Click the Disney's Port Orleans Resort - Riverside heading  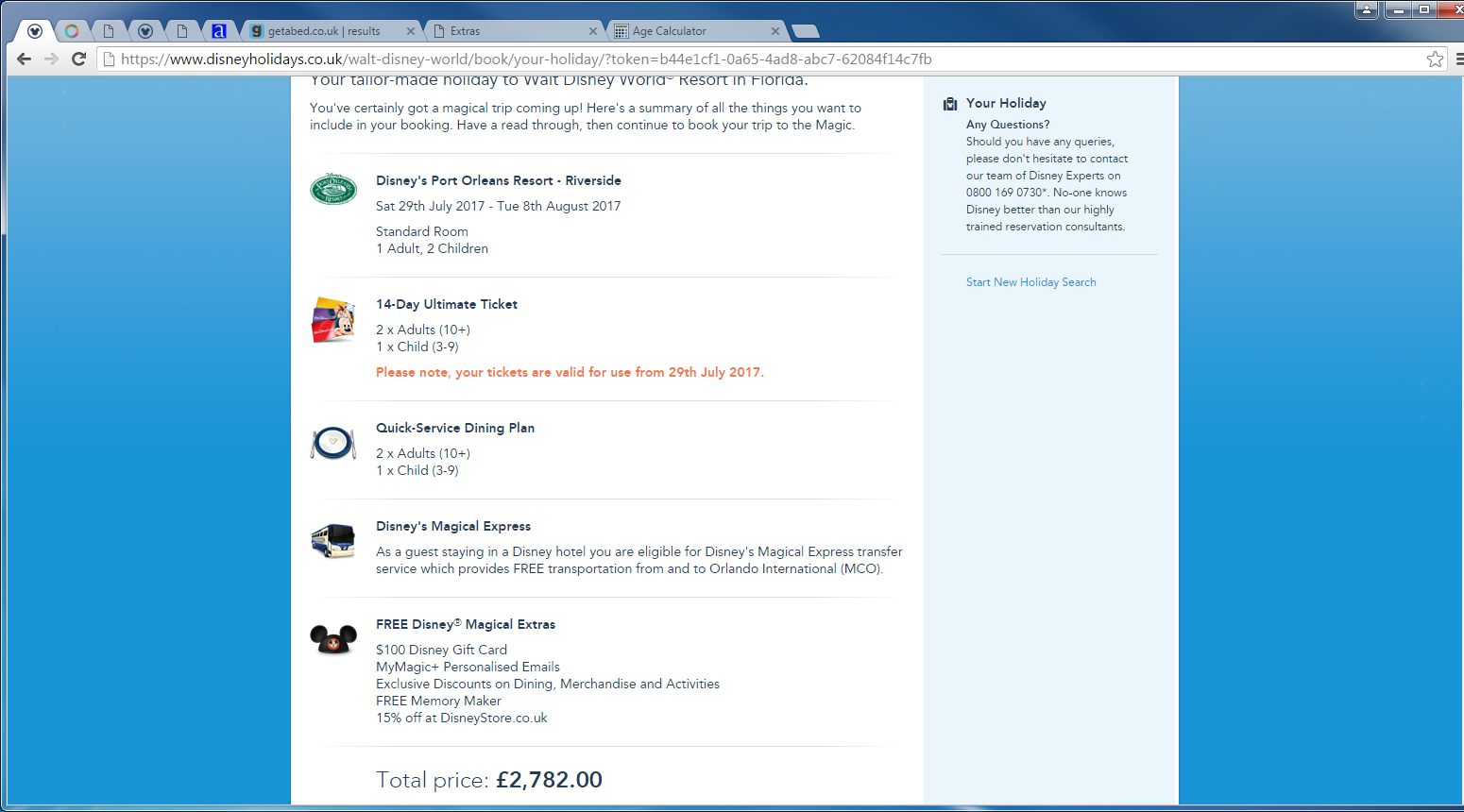point(499,180)
